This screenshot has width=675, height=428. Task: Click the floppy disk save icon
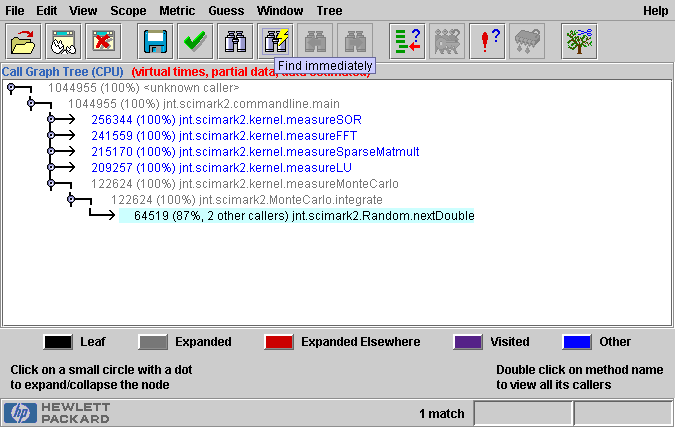pos(155,41)
